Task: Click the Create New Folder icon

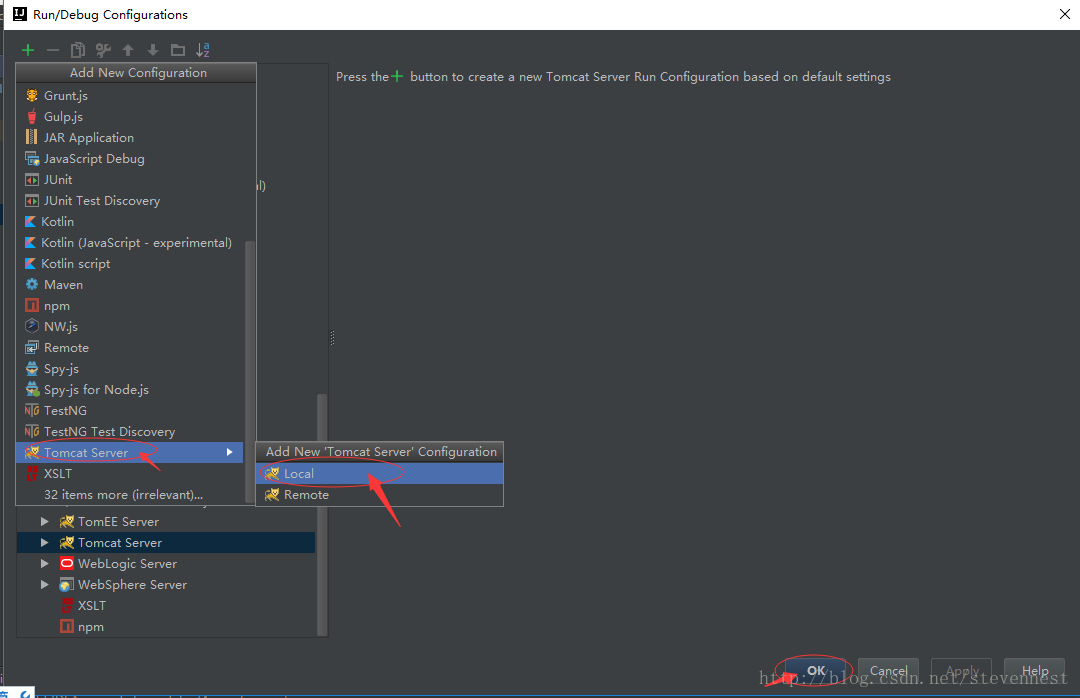Action: [x=178, y=50]
